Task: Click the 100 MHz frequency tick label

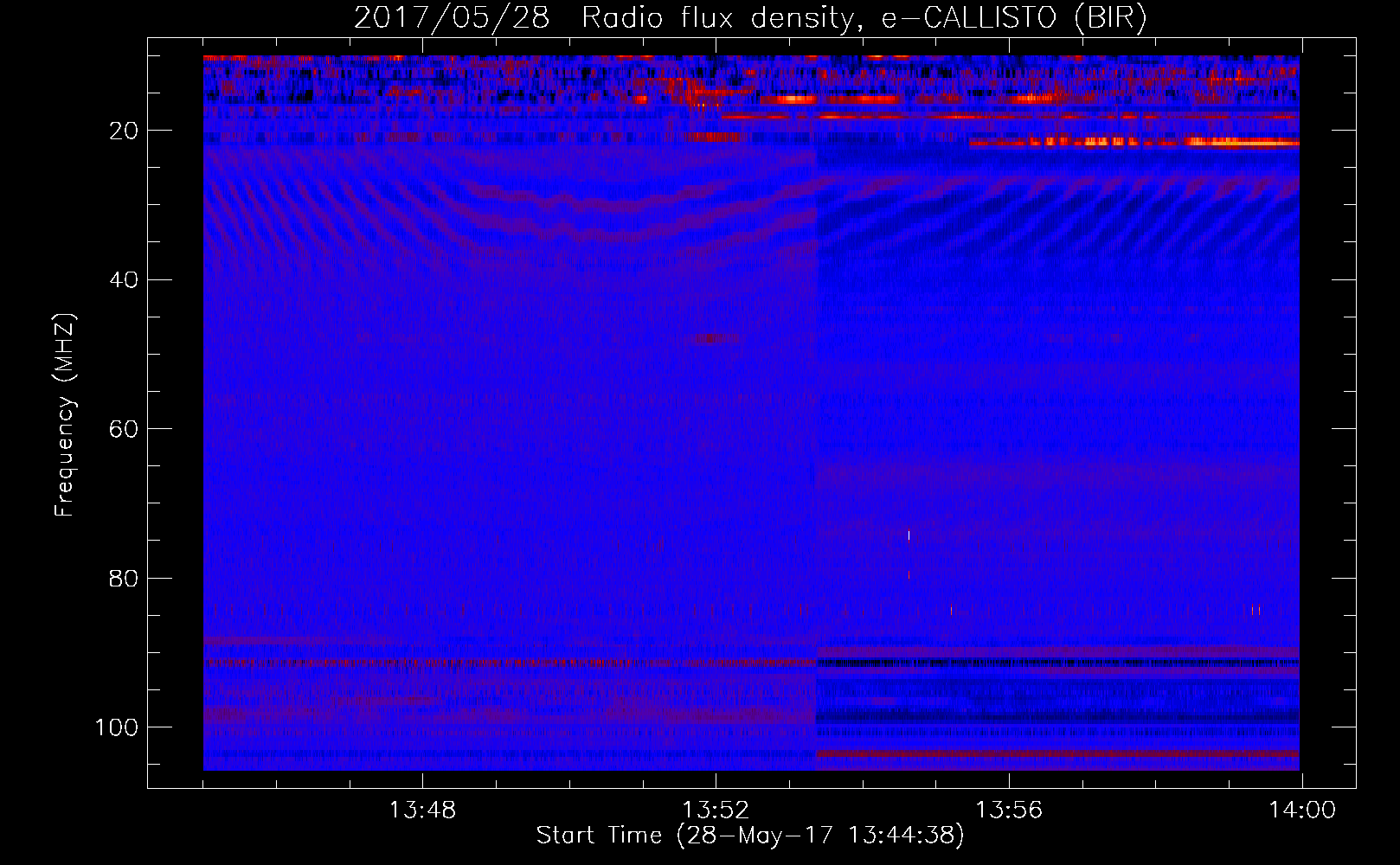Action: (117, 727)
